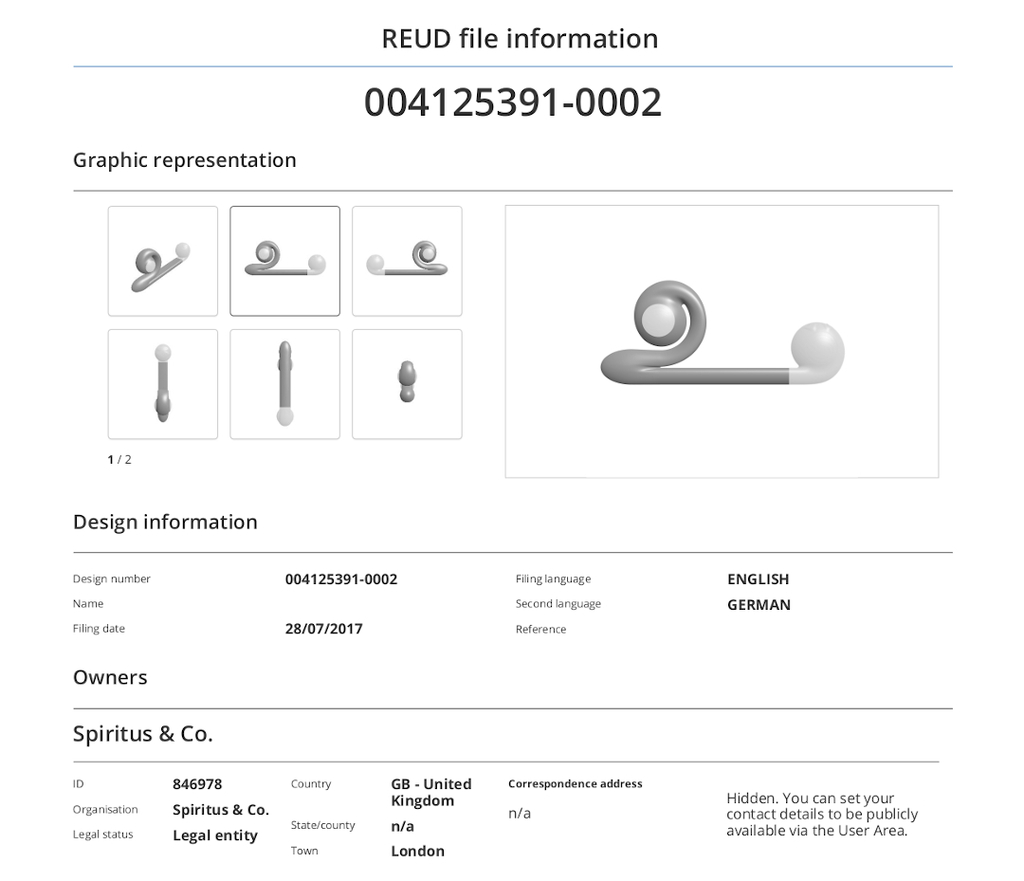Screen dimensions: 1024x881
Task: Select the small end-on view thumbnail
Action: click(407, 384)
